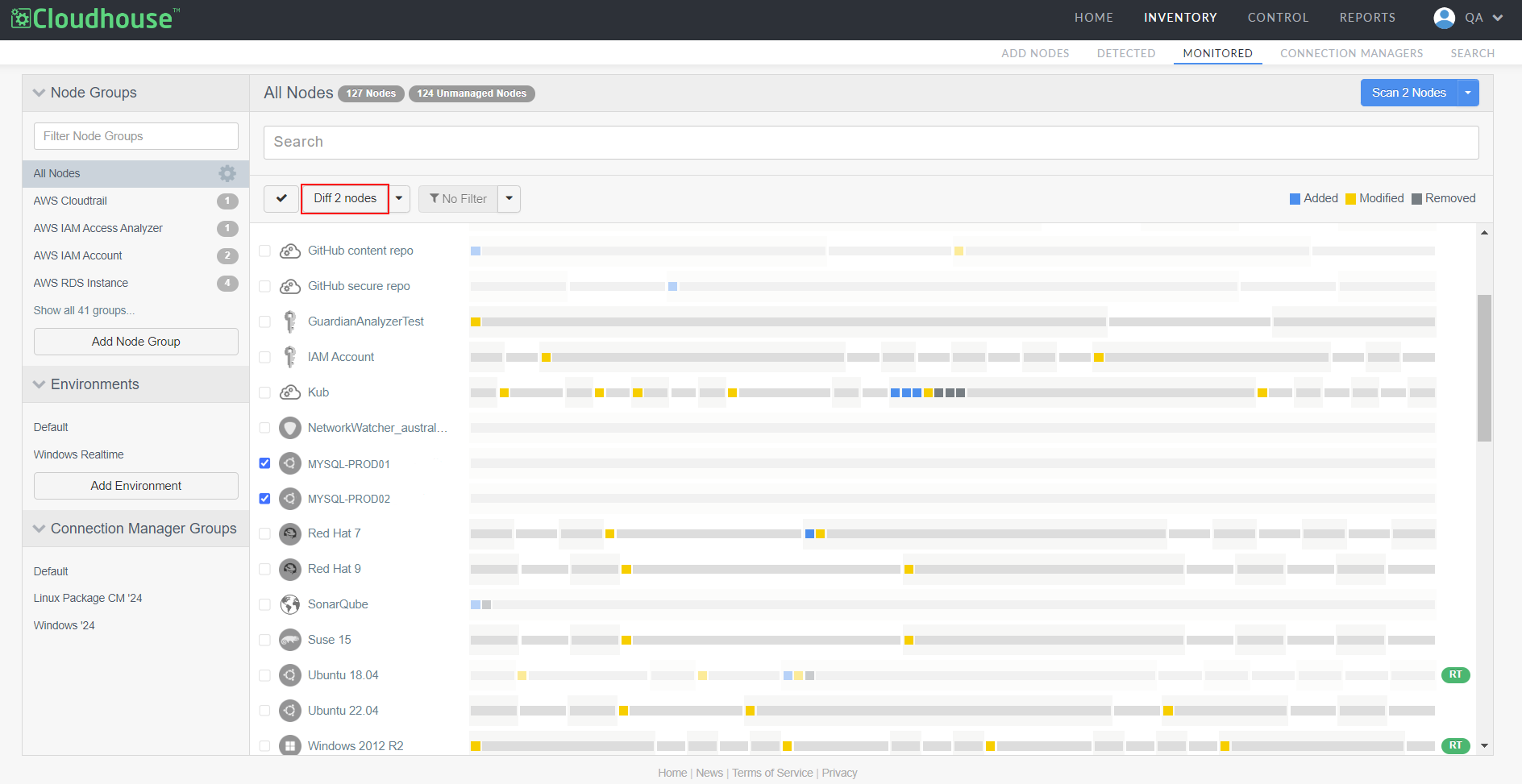Click the select-all checkmark button

(281, 198)
